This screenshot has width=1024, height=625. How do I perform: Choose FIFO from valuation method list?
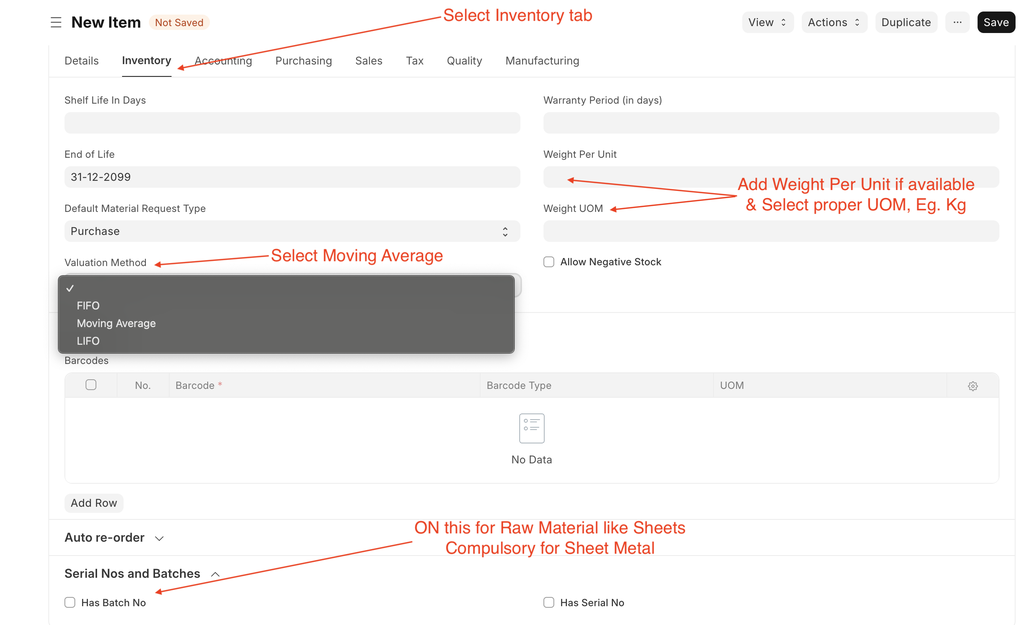[x=286, y=306]
